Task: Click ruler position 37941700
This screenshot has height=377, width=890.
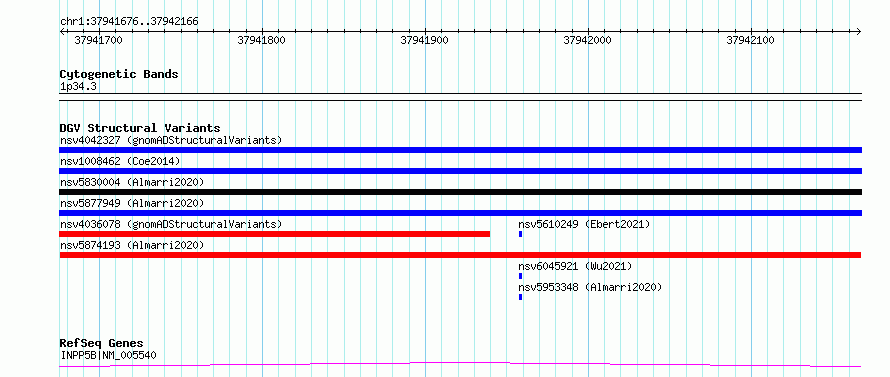Action: click(x=98, y=40)
